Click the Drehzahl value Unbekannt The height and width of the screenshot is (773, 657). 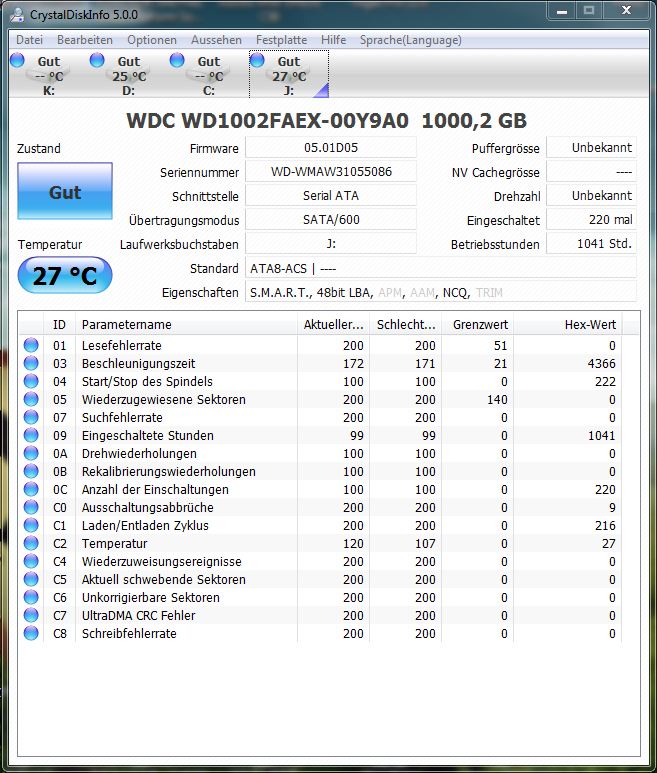591,196
